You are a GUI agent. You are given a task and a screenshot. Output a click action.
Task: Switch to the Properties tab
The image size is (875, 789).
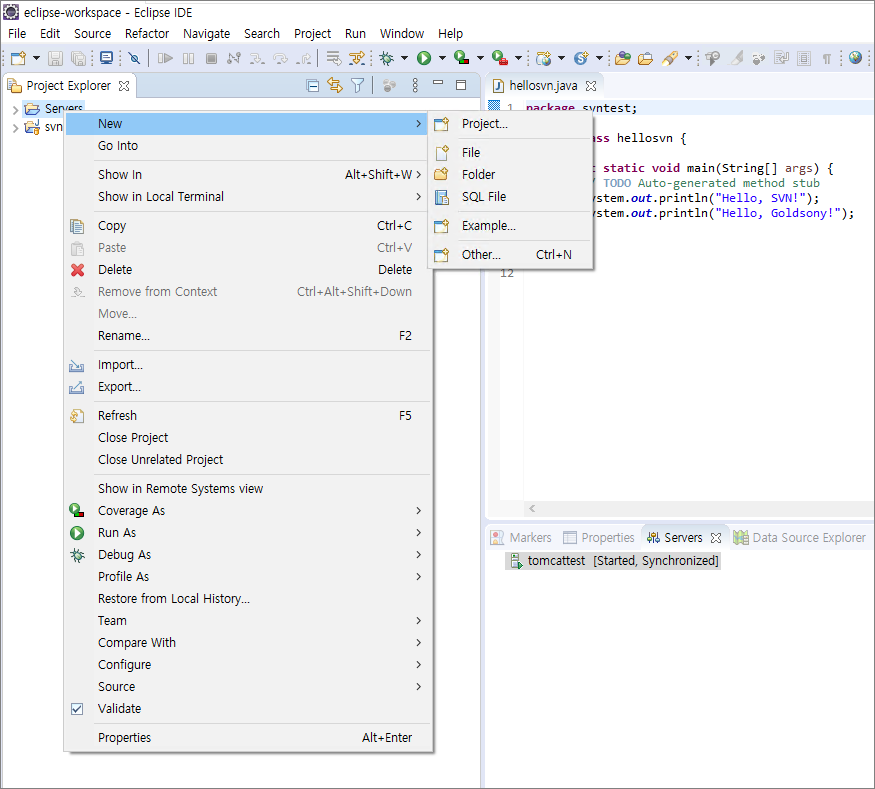pos(599,537)
